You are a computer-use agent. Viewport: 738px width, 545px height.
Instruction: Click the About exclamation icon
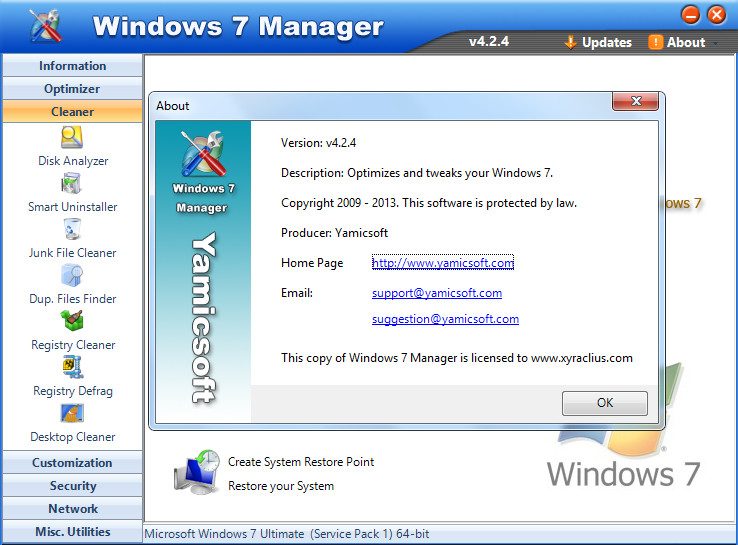coord(655,42)
